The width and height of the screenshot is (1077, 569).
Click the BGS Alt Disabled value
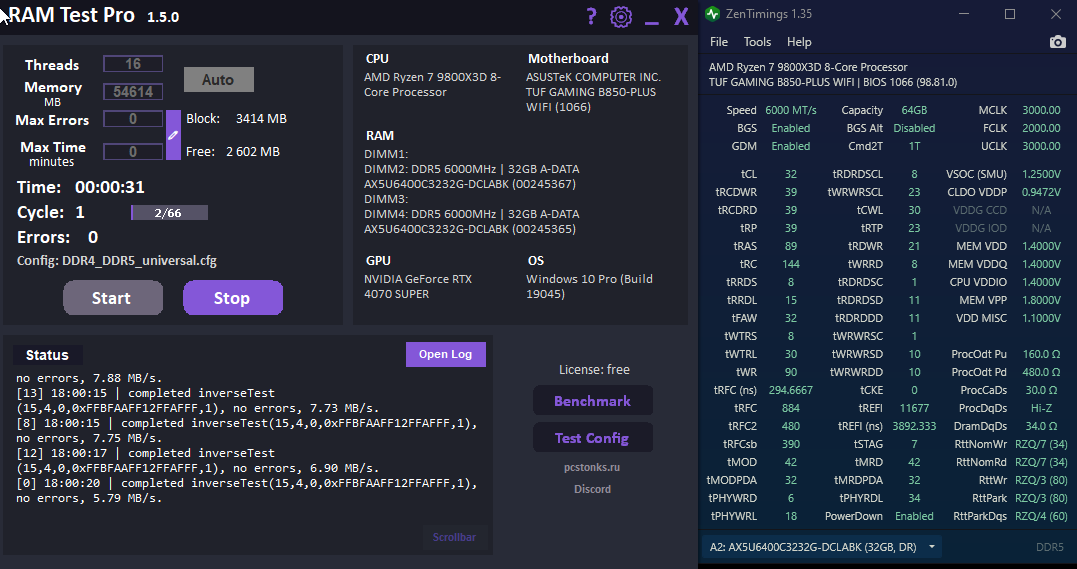(914, 128)
